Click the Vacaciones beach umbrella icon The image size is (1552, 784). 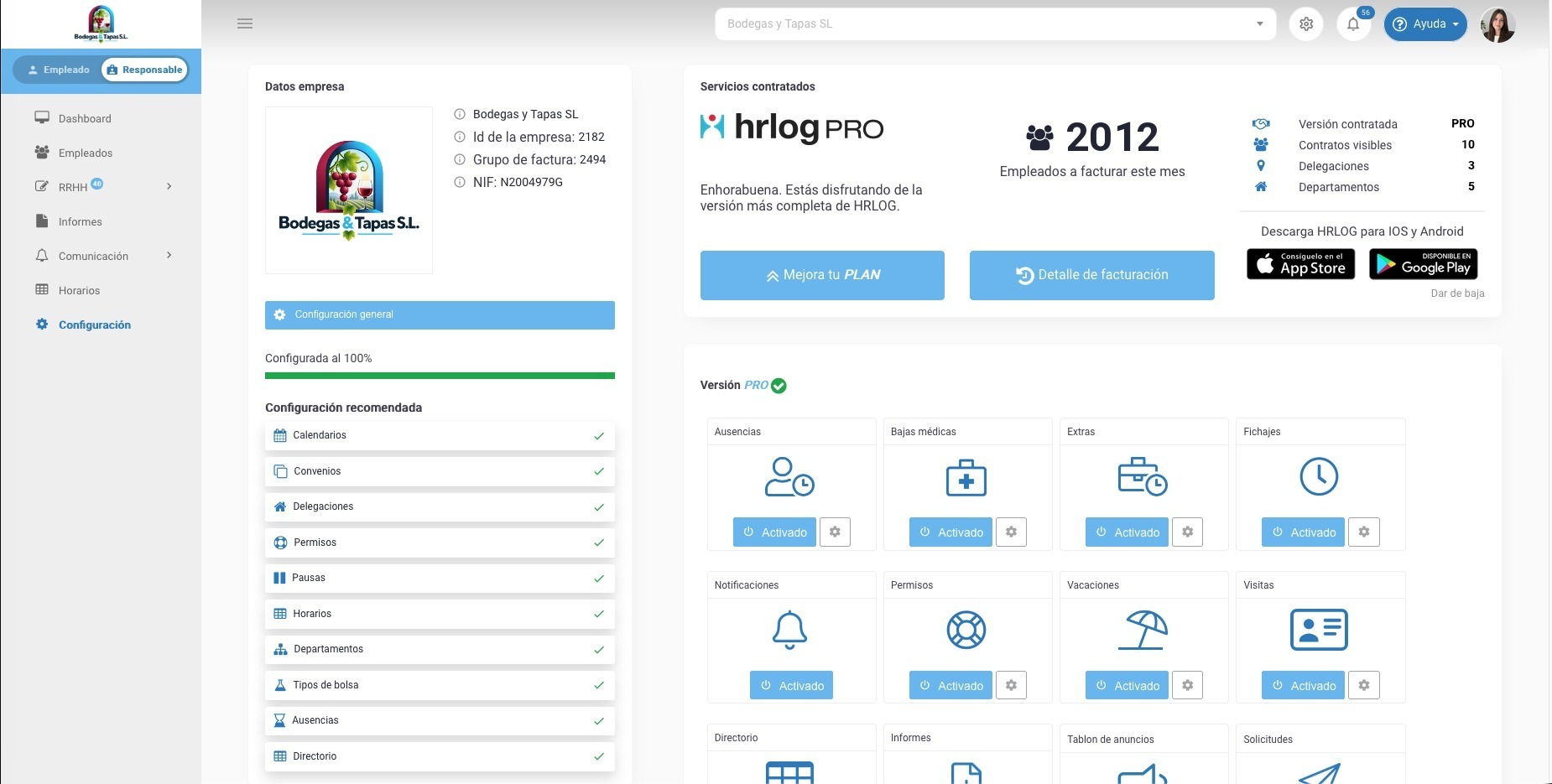(x=1143, y=630)
